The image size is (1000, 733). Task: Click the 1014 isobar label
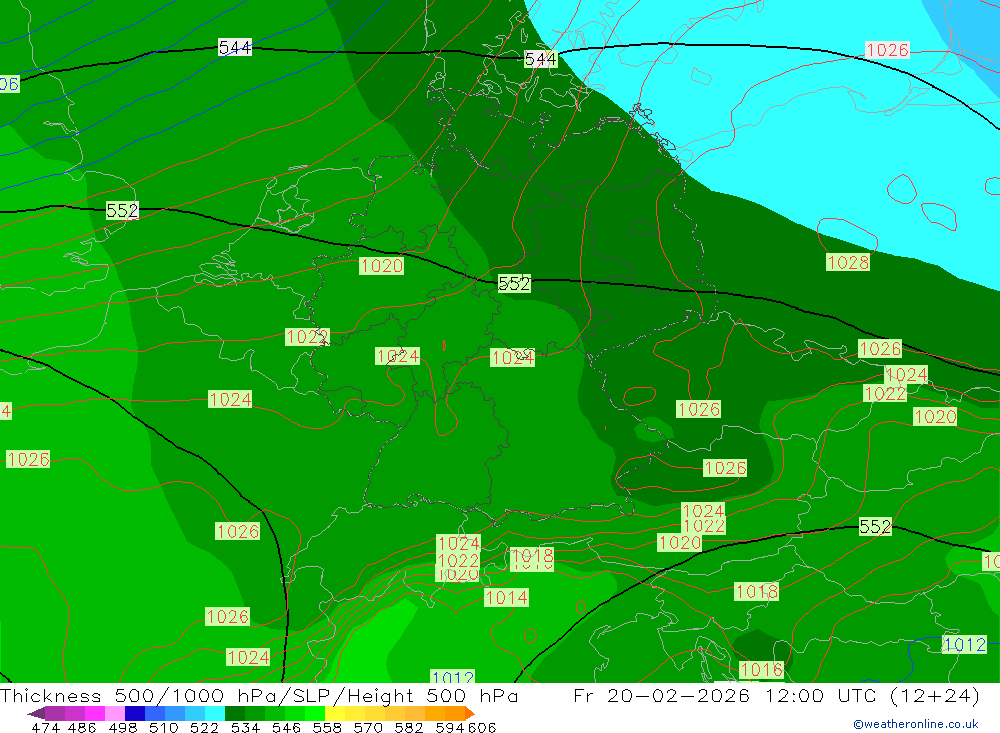pos(506,598)
